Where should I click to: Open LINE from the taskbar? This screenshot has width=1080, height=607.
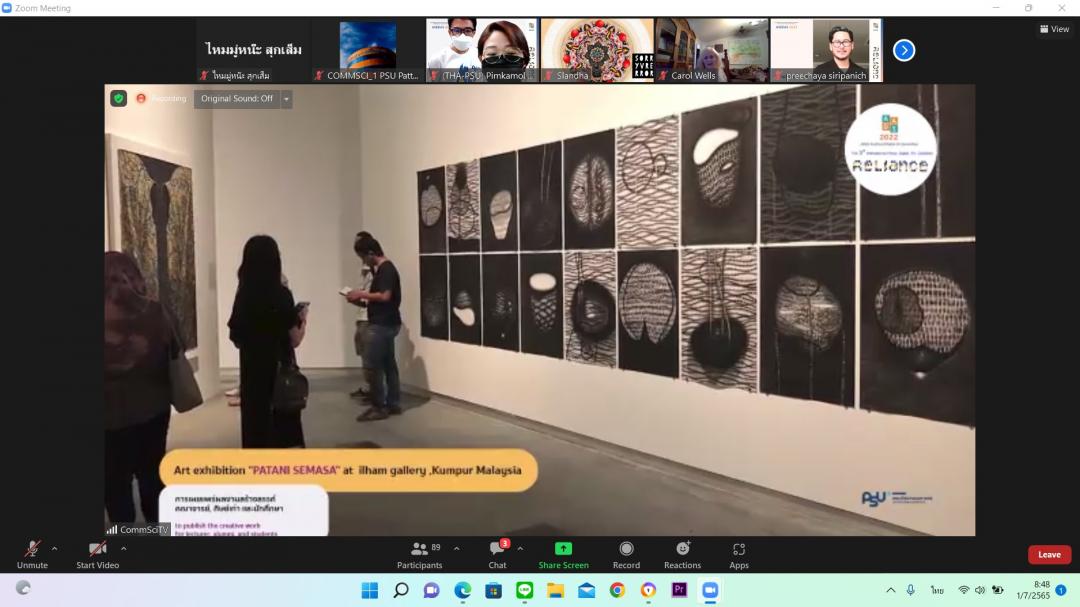point(524,590)
